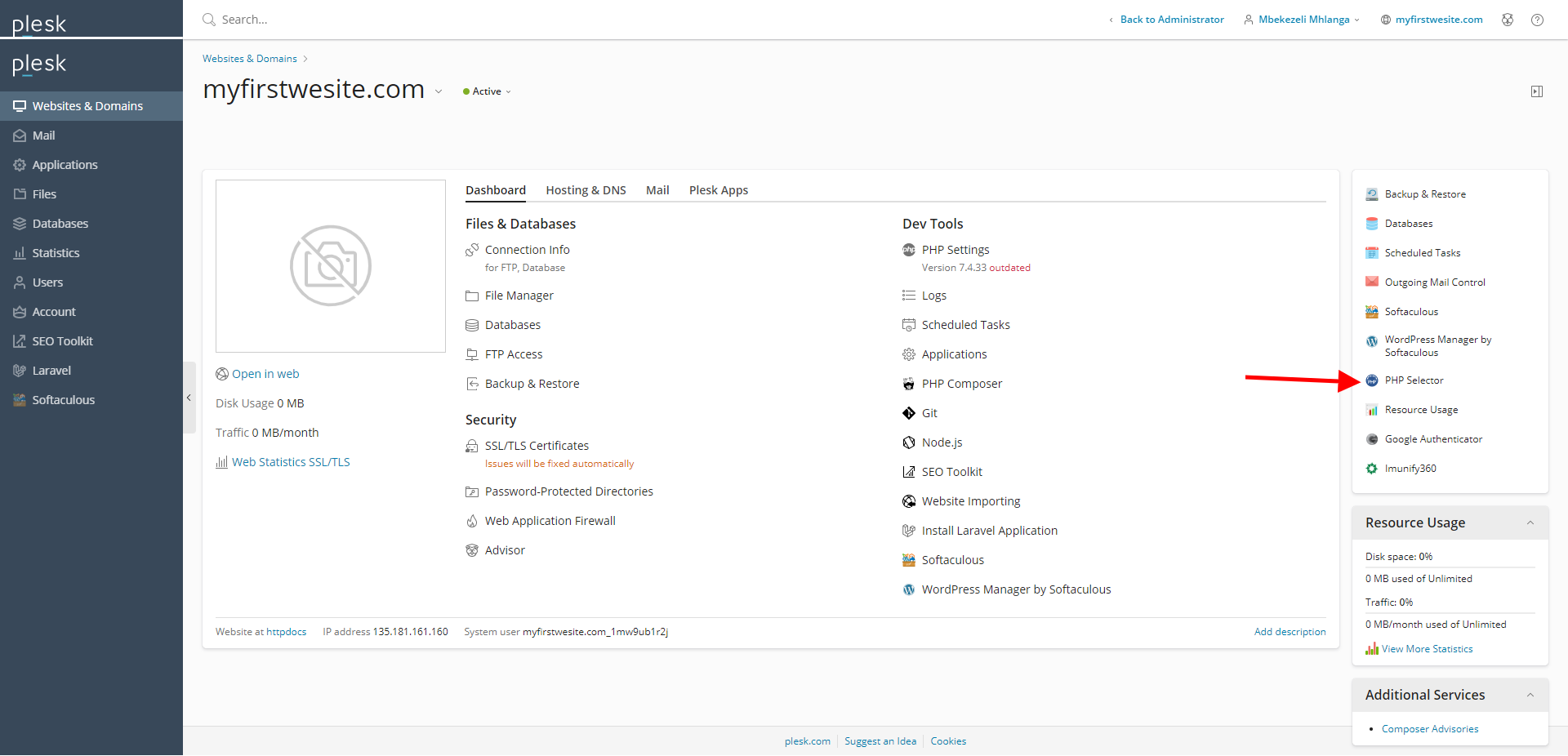
Task: Open the Web Application Firewall icon
Action: (472, 521)
